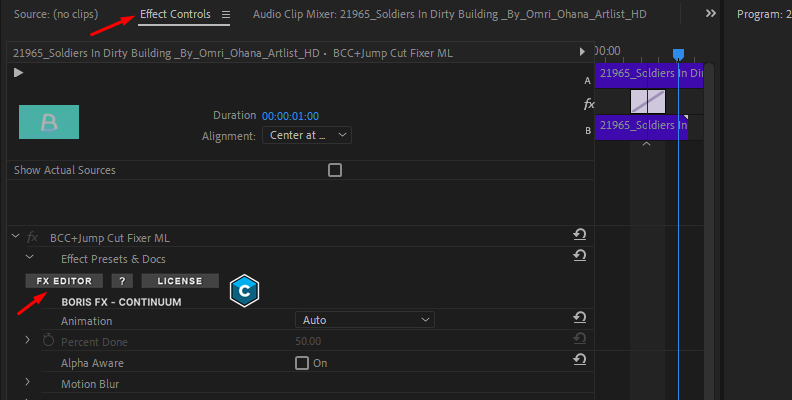
Task: Click the Show Actual Sources label
Action: pos(65,170)
